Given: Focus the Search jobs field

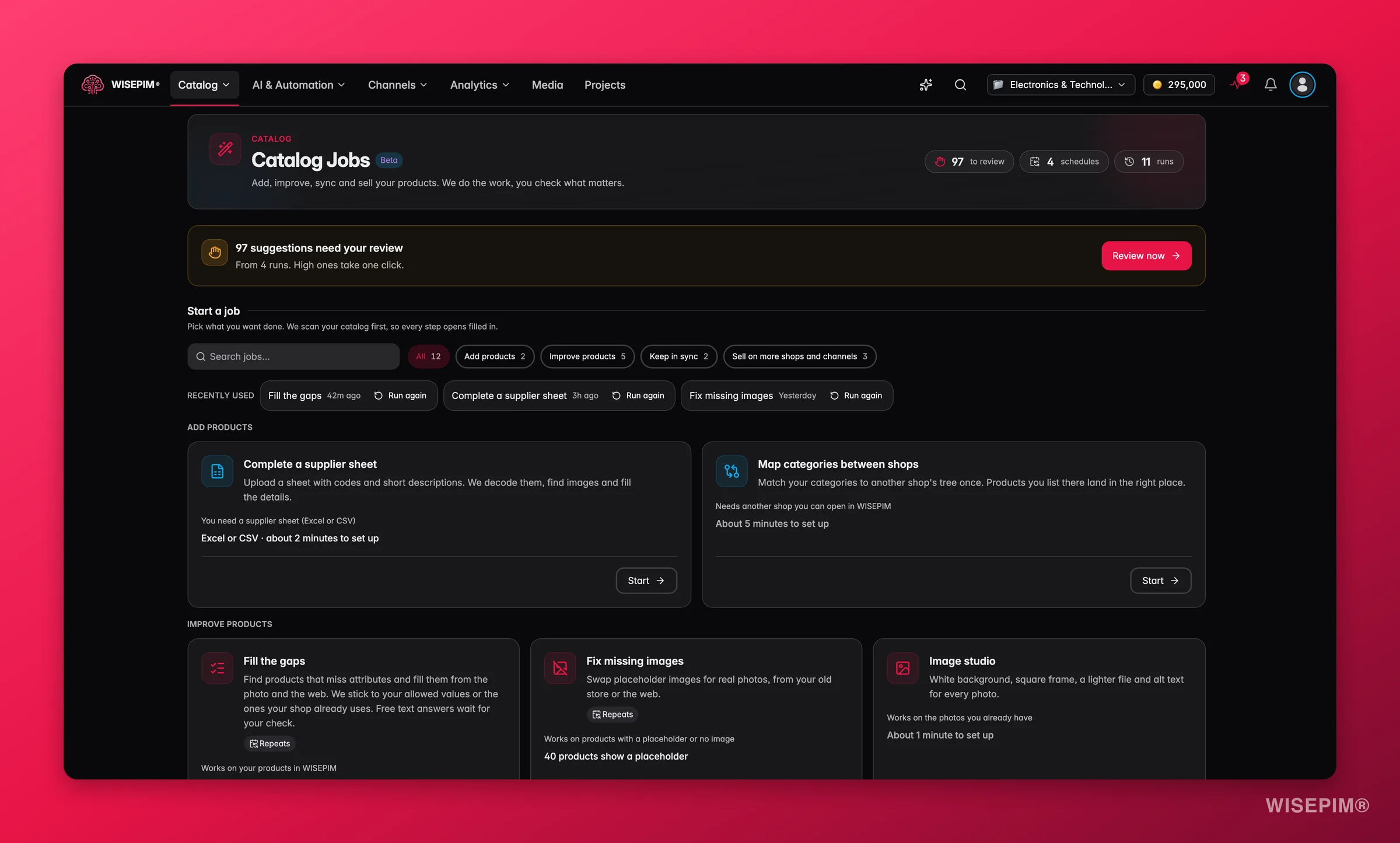Looking at the screenshot, I should click(293, 356).
